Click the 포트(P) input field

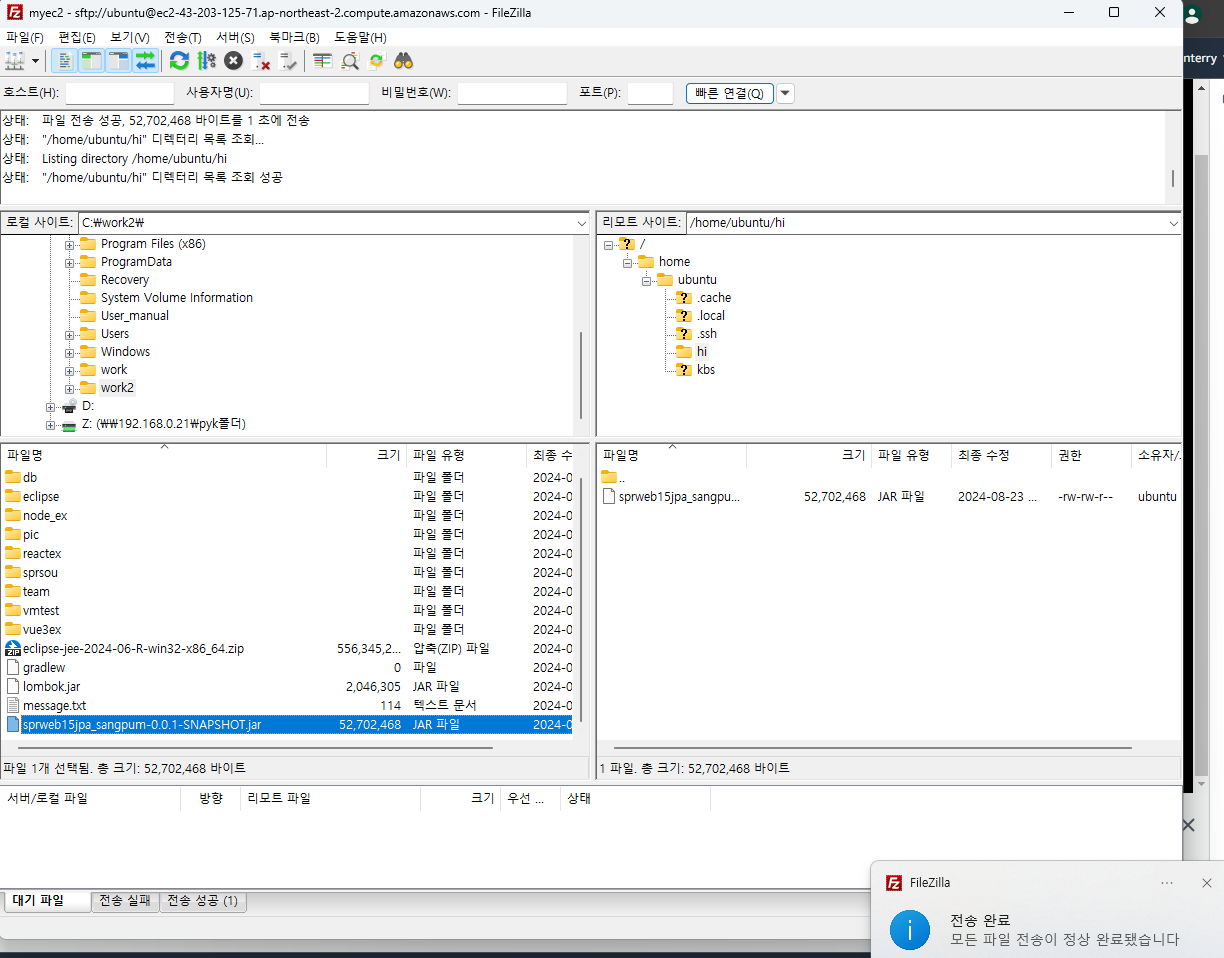[650, 93]
